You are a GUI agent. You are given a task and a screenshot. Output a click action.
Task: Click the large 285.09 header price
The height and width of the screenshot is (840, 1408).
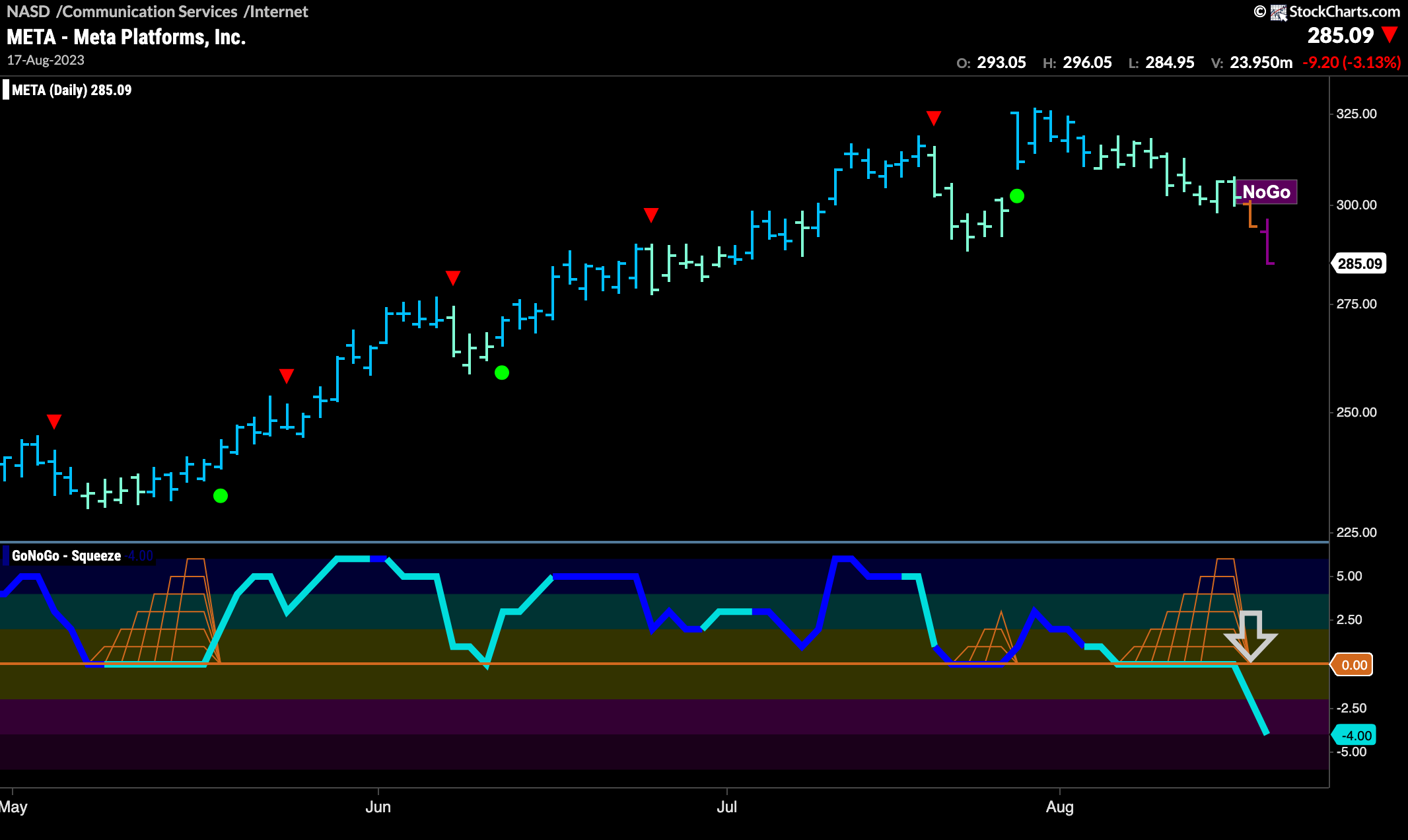(1340, 35)
